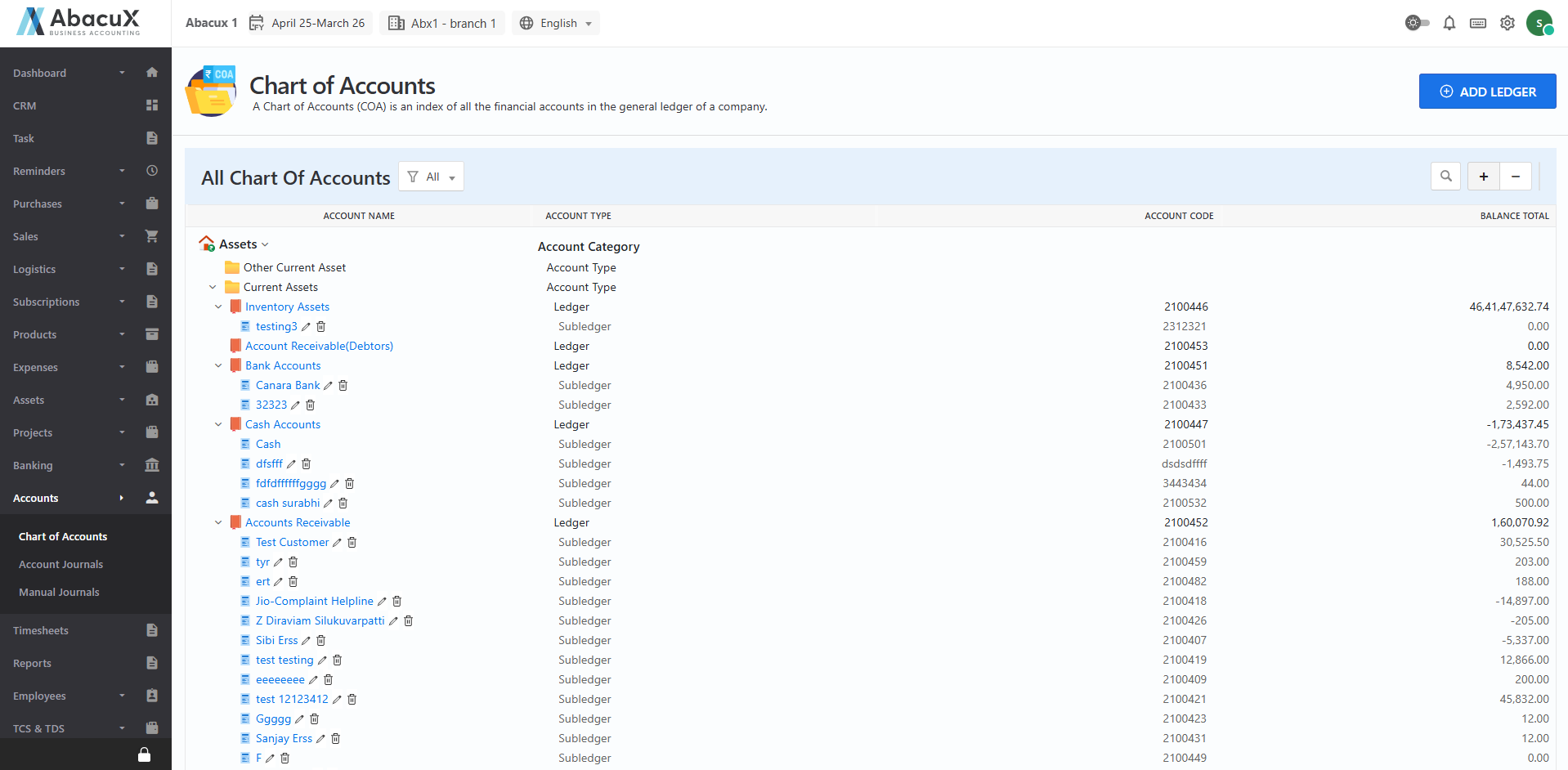
Task: Open Manual Journals in sidebar
Action: click(59, 593)
